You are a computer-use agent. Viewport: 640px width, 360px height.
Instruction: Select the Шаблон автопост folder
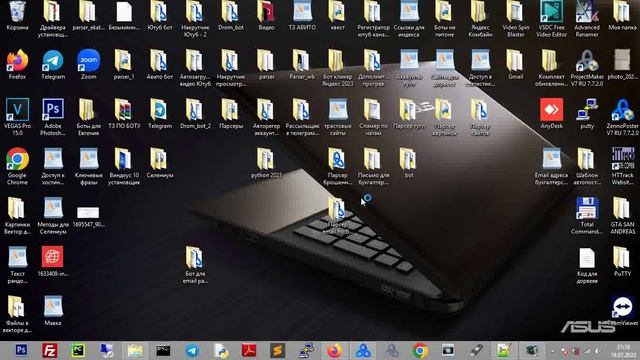pyautogui.click(x=587, y=160)
